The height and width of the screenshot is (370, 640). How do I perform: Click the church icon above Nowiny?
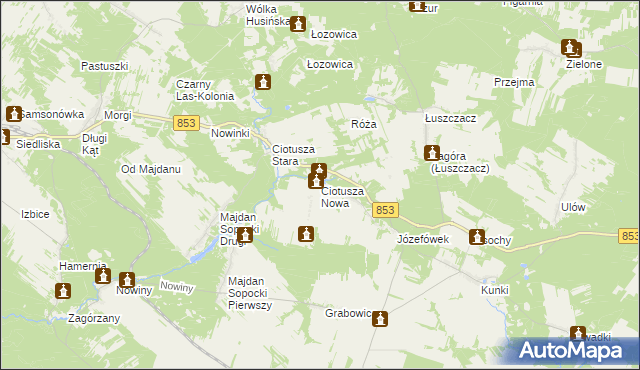[127, 280]
